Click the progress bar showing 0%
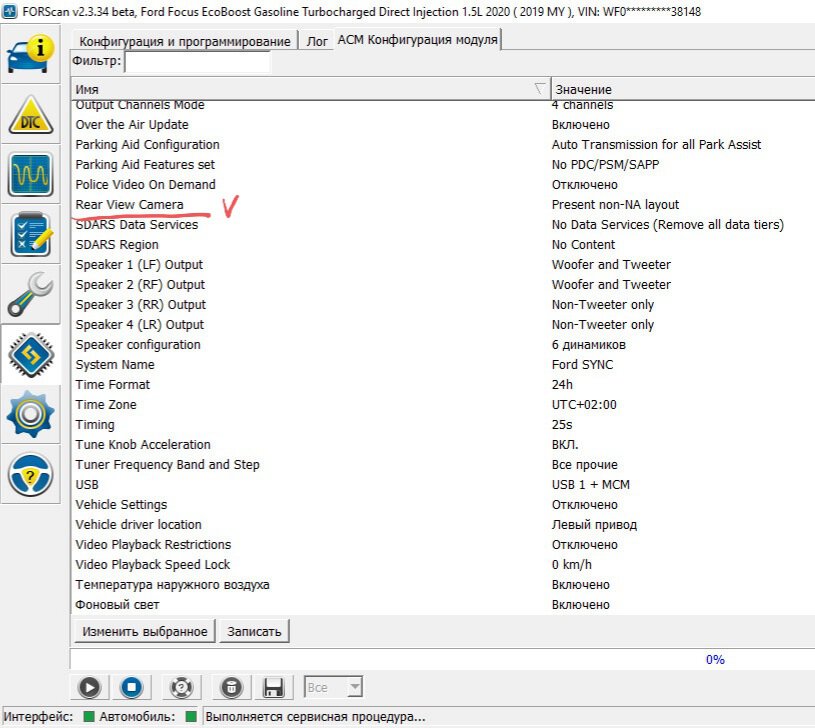The height and width of the screenshot is (728, 815). (x=442, y=659)
